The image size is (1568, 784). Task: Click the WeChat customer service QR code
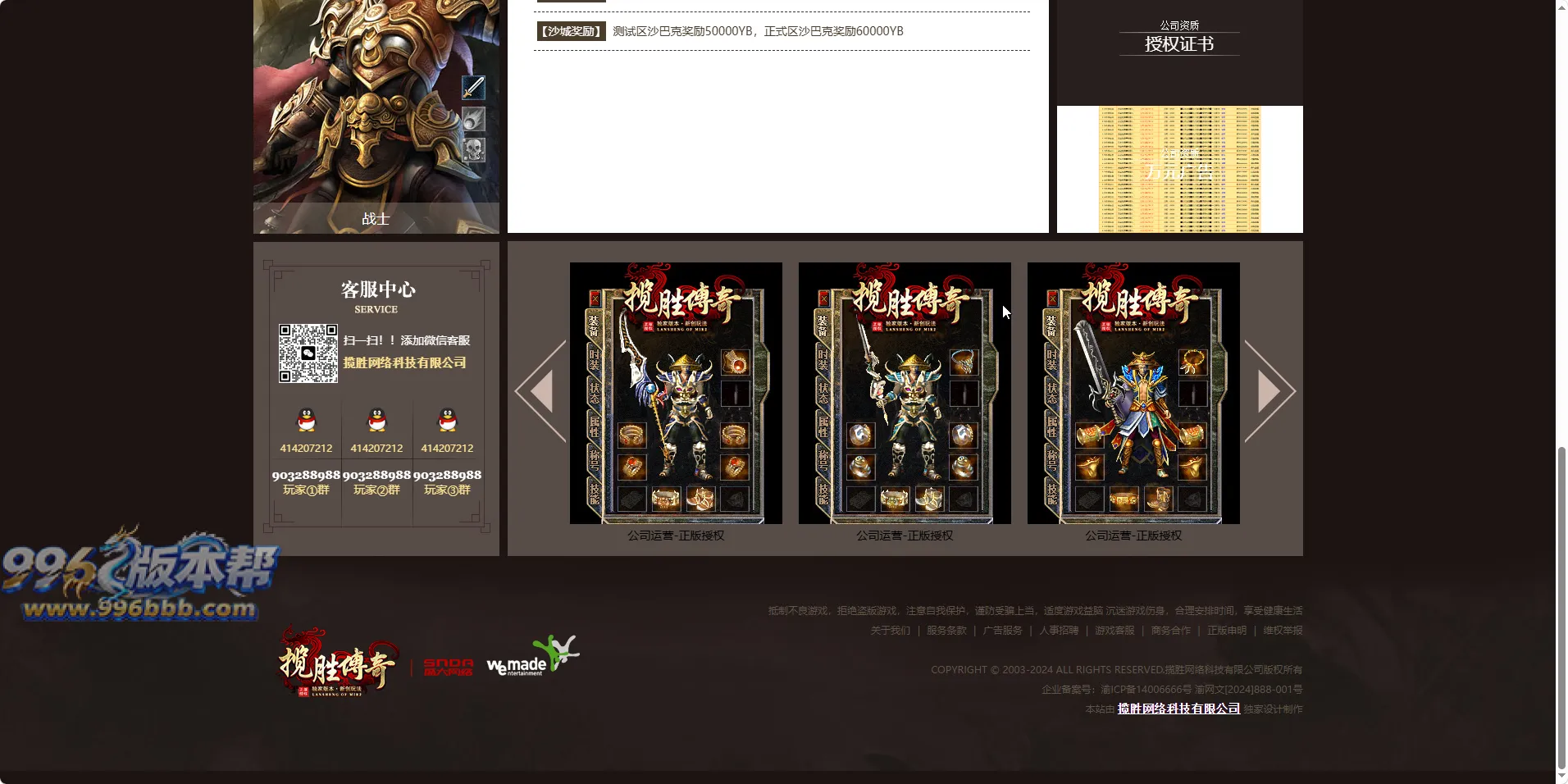point(308,353)
